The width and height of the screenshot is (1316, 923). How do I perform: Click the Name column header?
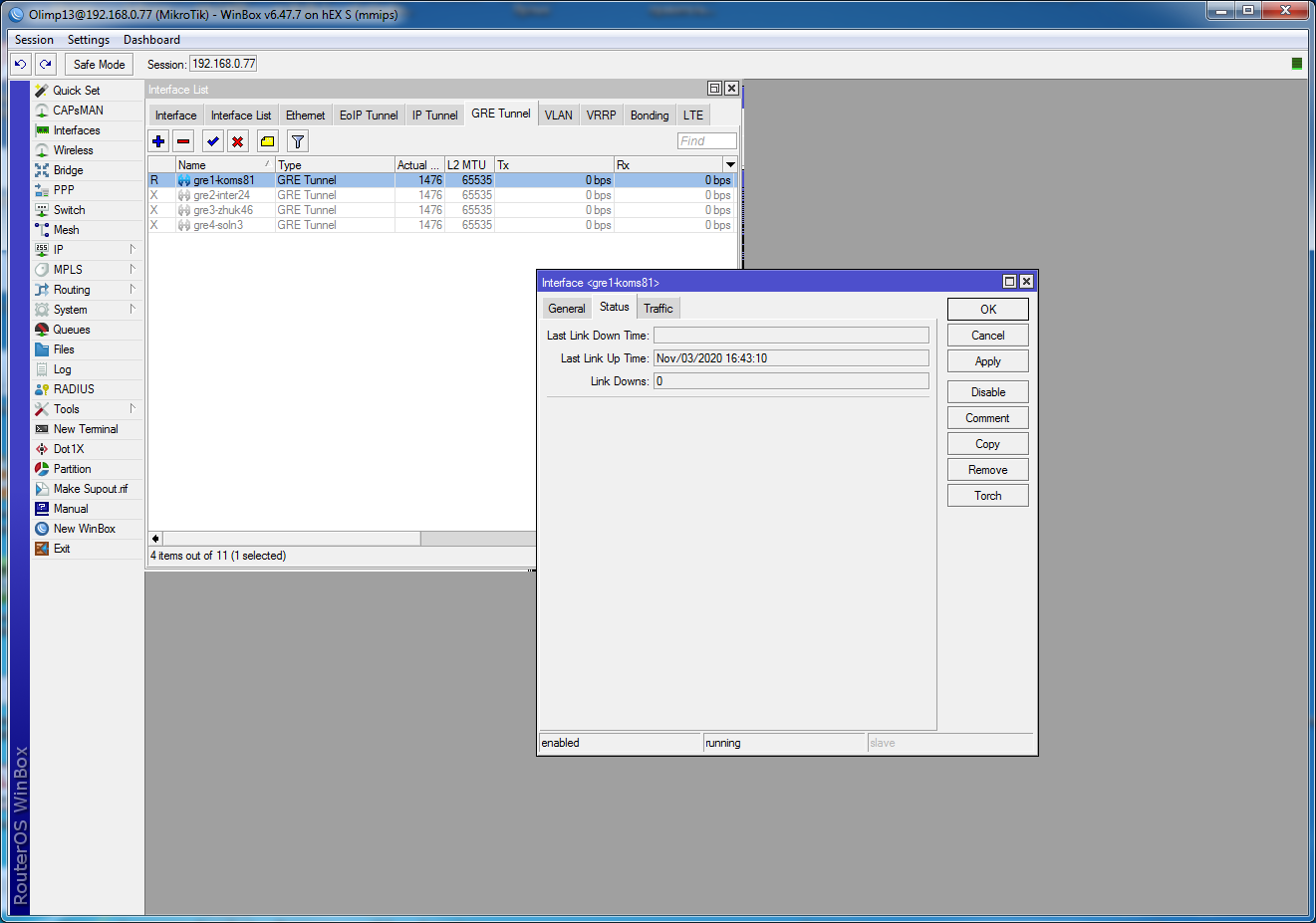tap(224, 165)
